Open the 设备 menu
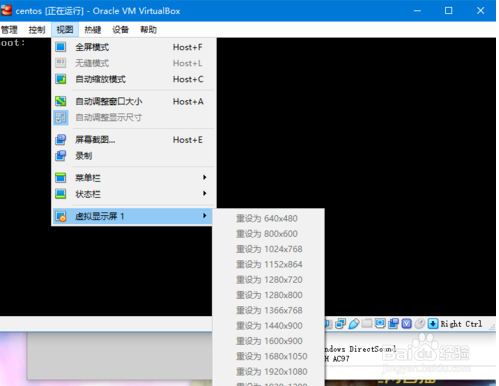The width and height of the screenshot is (499, 386). 120,30
